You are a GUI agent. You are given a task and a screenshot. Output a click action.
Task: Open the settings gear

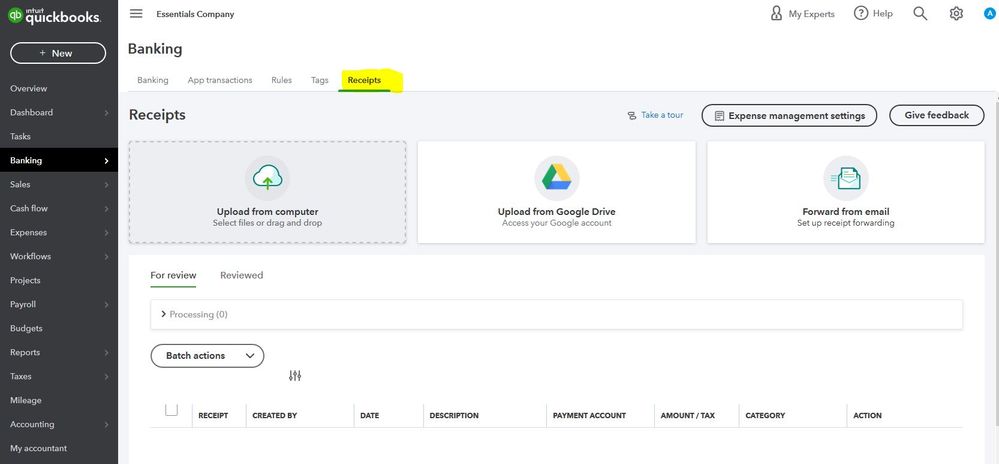[956, 13]
